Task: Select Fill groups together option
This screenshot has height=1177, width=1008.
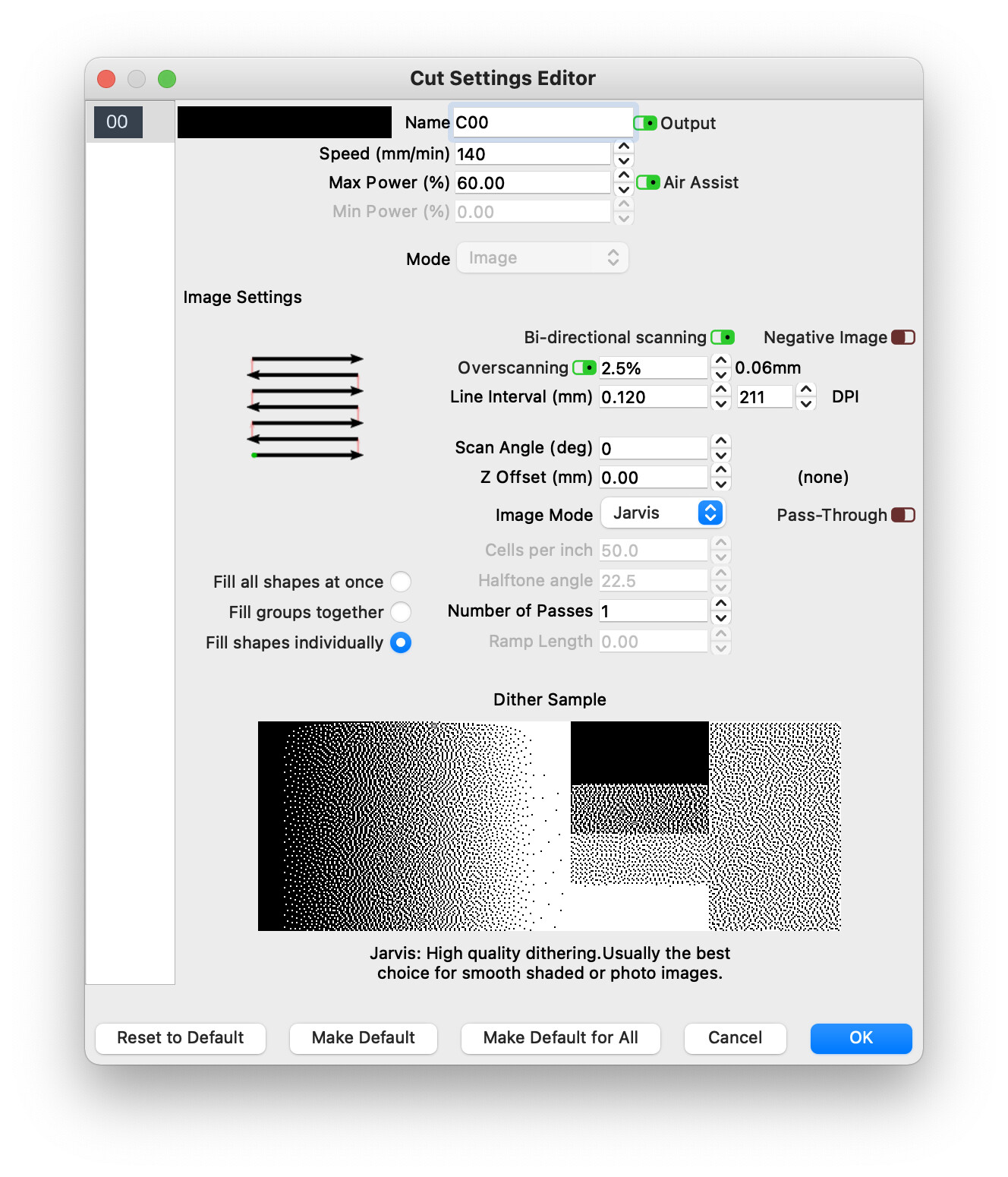Action: [401, 612]
